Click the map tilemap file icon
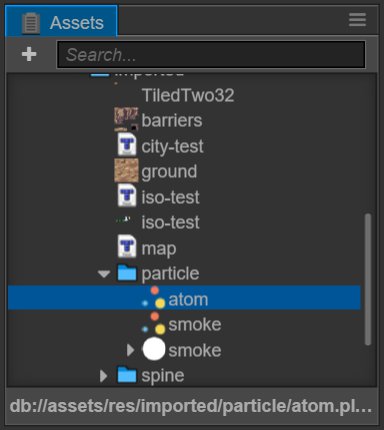This screenshot has width=384, height=430. [x=127, y=247]
